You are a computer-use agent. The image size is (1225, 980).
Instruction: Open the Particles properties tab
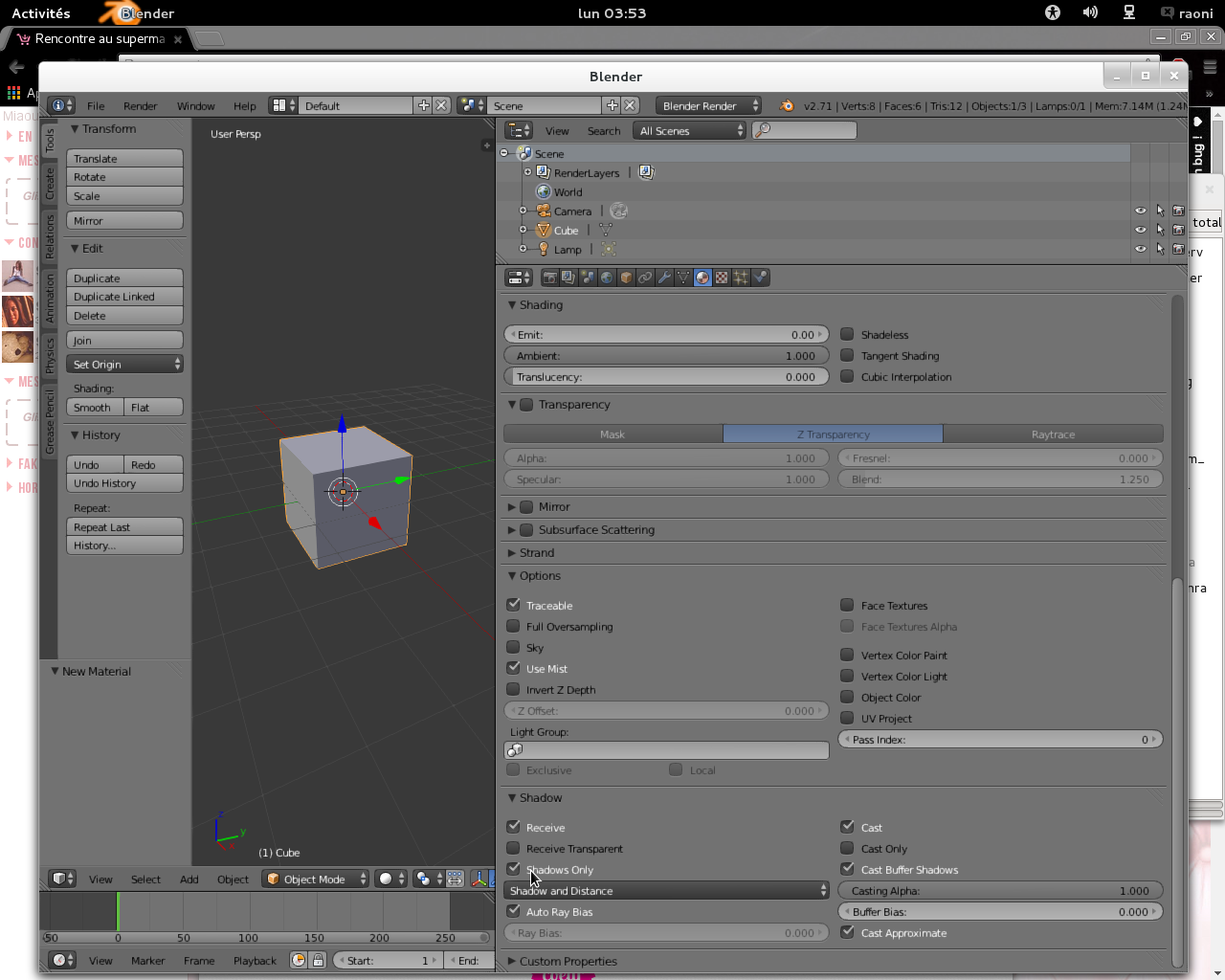[x=741, y=278]
